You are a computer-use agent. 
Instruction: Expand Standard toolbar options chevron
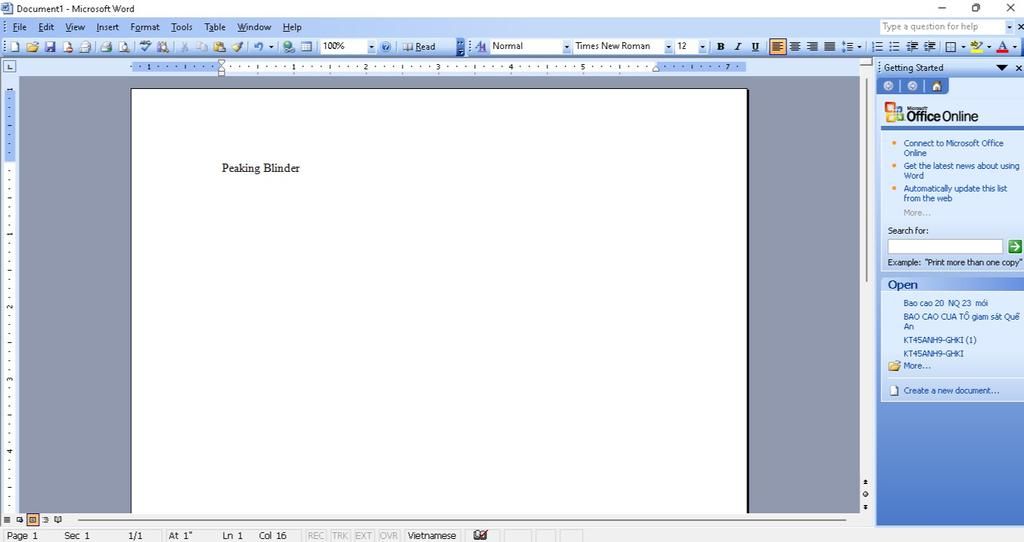tap(460, 46)
